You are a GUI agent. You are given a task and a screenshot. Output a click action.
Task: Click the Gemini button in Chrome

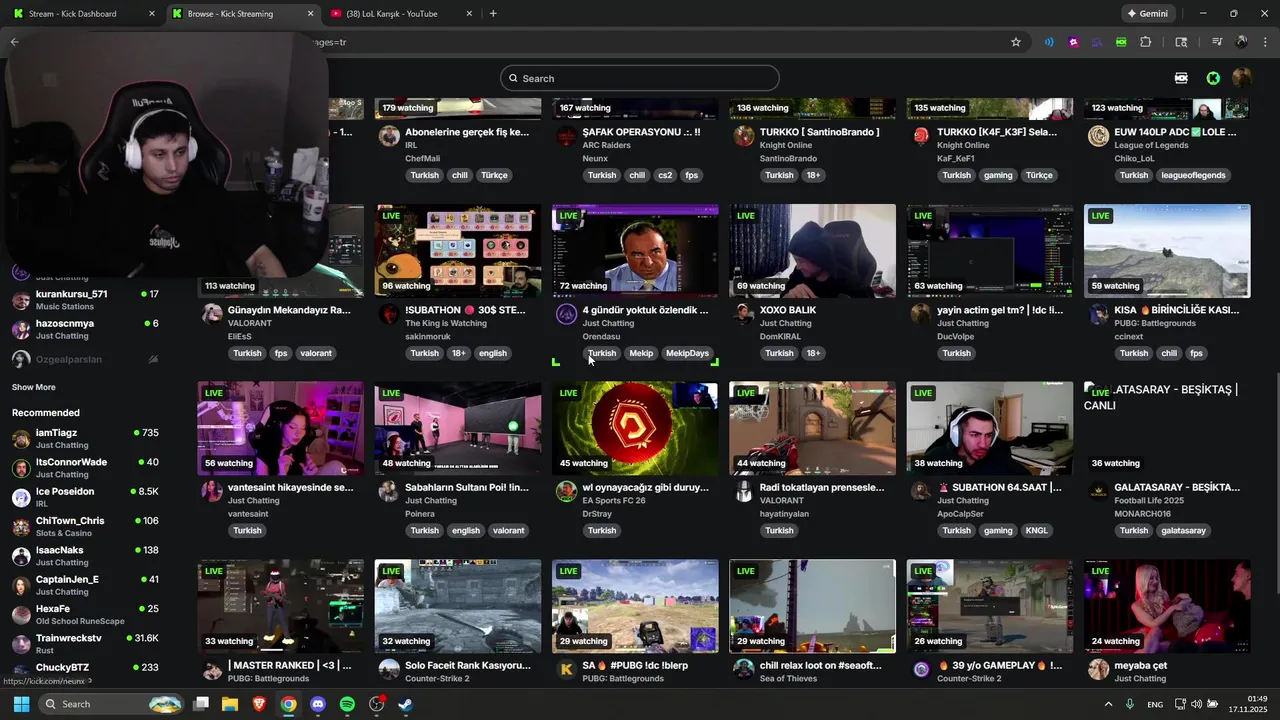(1147, 14)
